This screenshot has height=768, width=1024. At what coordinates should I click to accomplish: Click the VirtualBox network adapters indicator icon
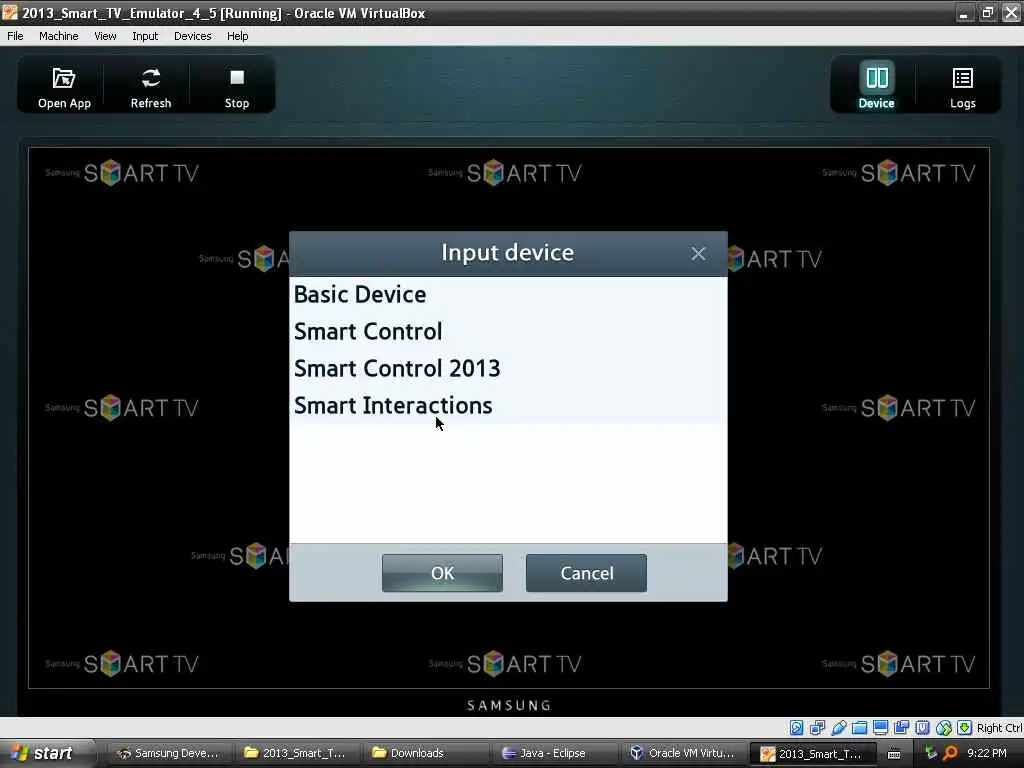(817, 728)
